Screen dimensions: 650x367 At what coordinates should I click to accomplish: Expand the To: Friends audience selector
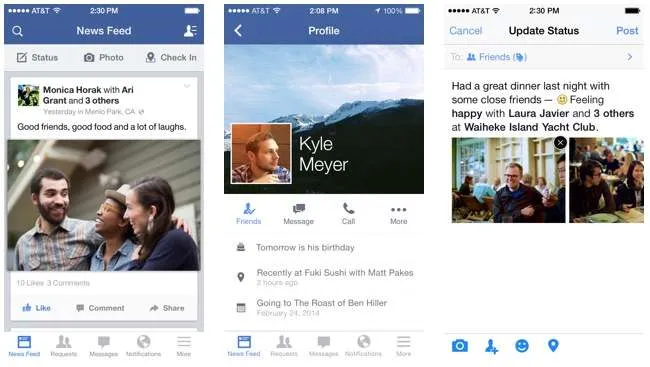(x=544, y=57)
